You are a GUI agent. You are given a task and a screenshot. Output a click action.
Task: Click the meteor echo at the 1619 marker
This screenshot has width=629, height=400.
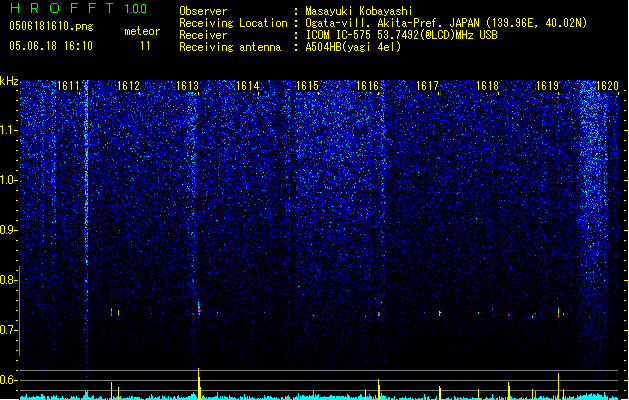pyautogui.click(x=558, y=313)
